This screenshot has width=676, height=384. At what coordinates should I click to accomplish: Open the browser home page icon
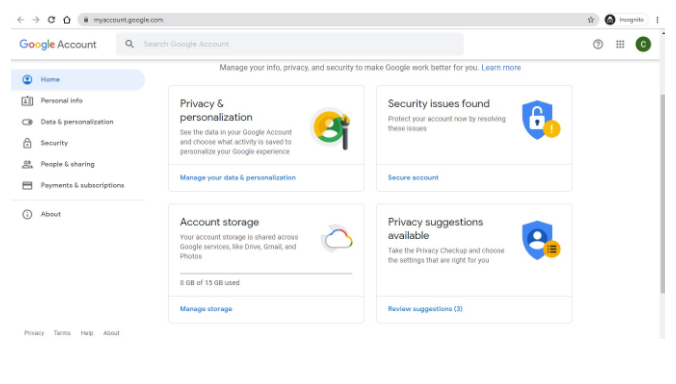point(67,20)
